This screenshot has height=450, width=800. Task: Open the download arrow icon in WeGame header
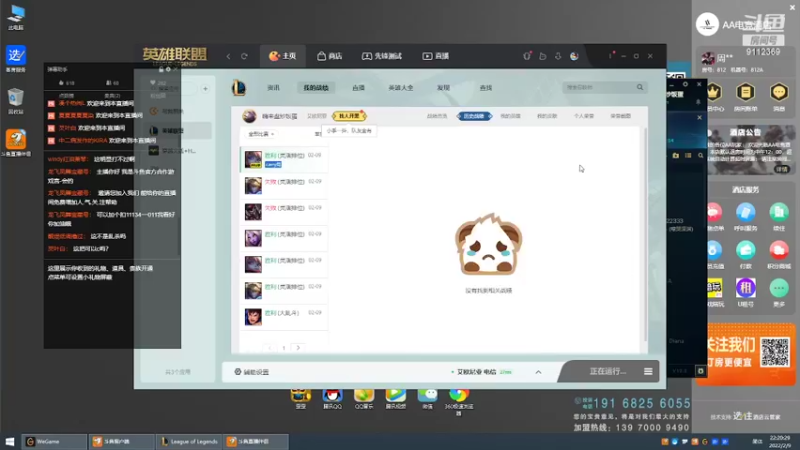[x=558, y=56]
